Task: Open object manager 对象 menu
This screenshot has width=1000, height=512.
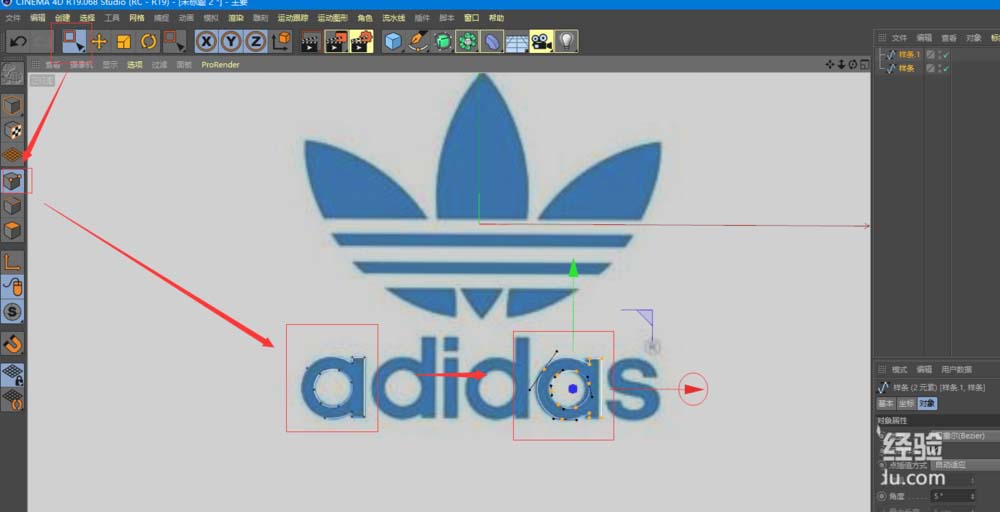Action: click(x=973, y=38)
